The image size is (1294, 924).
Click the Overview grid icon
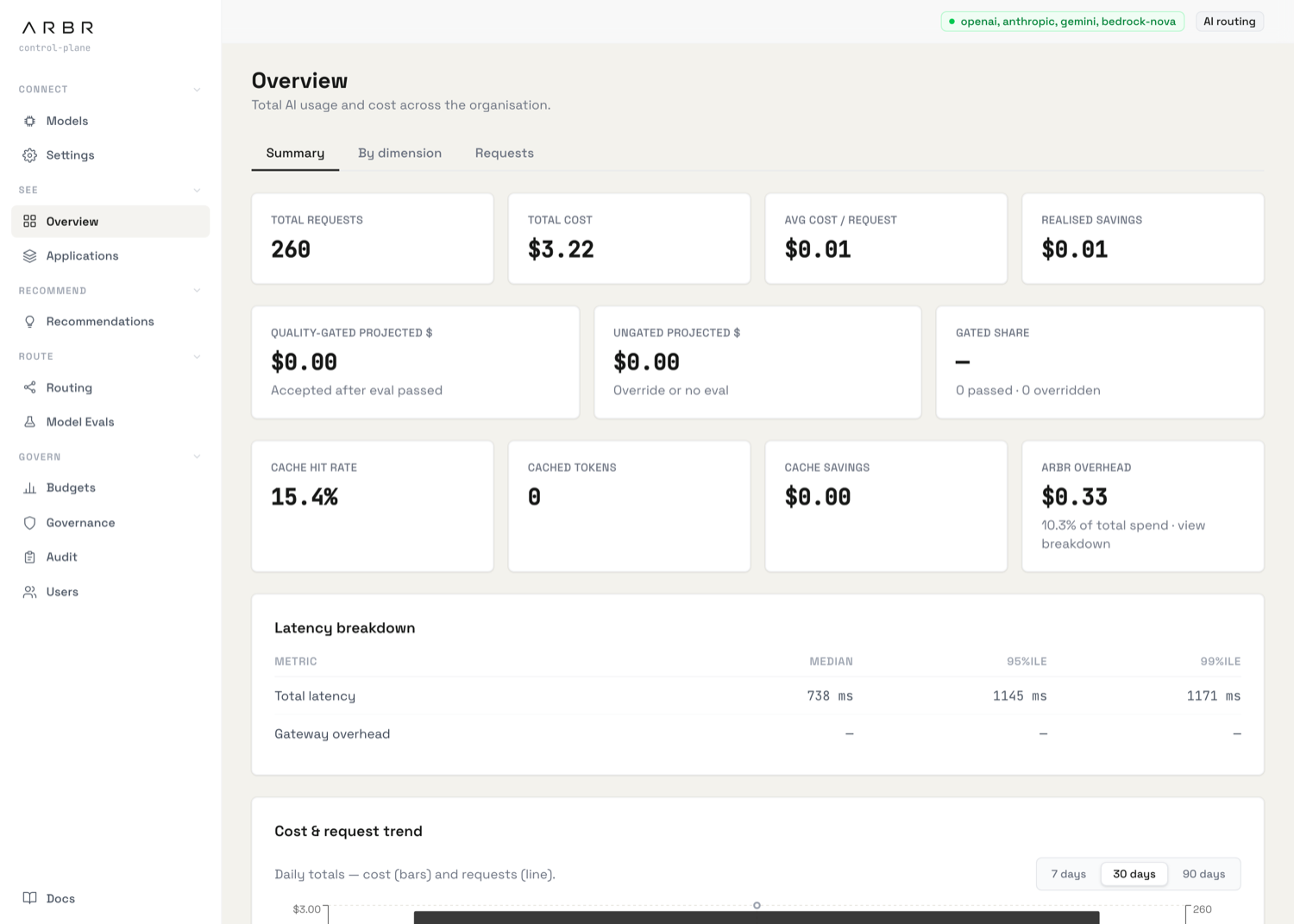click(29, 222)
